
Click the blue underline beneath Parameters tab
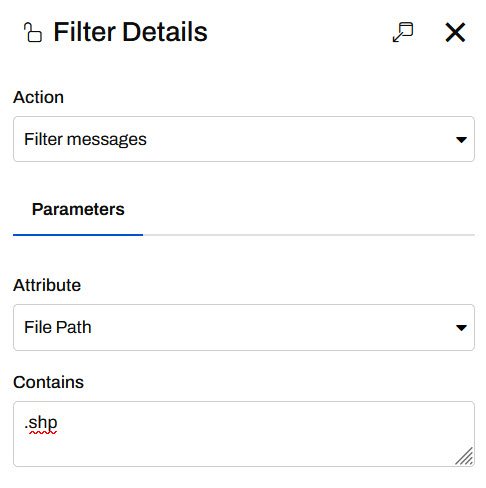tap(78, 235)
